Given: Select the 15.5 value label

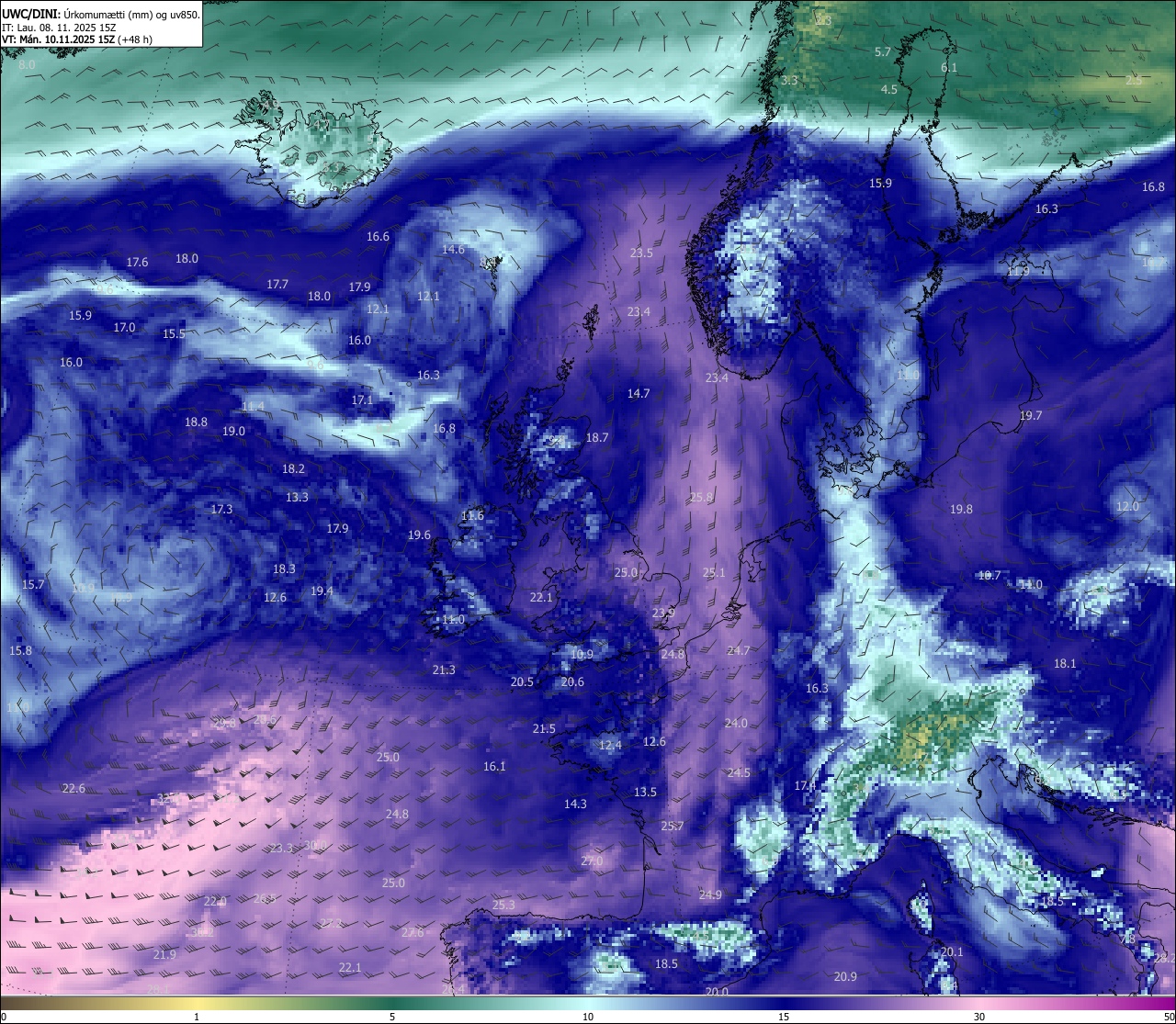Looking at the screenshot, I should click(x=174, y=333).
